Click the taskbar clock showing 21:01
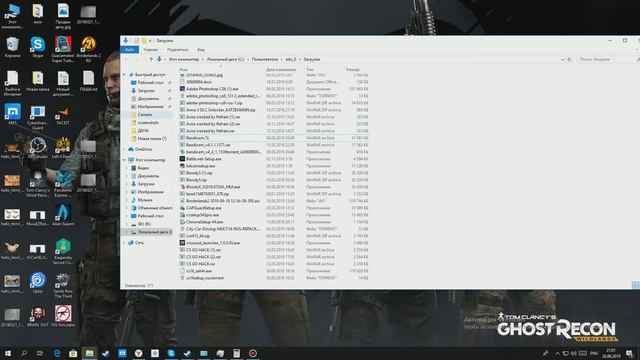Viewport: 640px width, 360px height. tap(611, 353)
